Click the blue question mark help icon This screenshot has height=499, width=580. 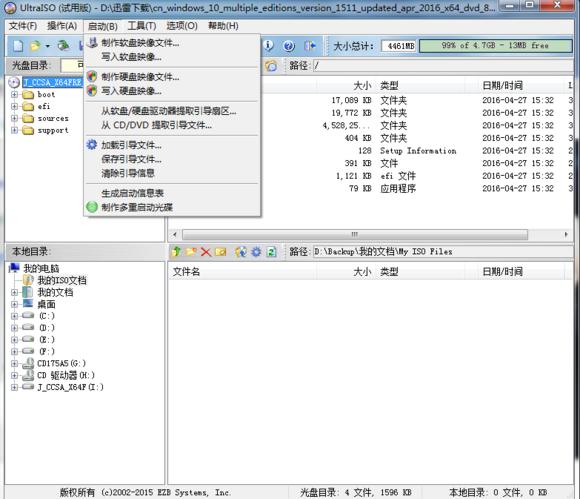pos(289,46)
